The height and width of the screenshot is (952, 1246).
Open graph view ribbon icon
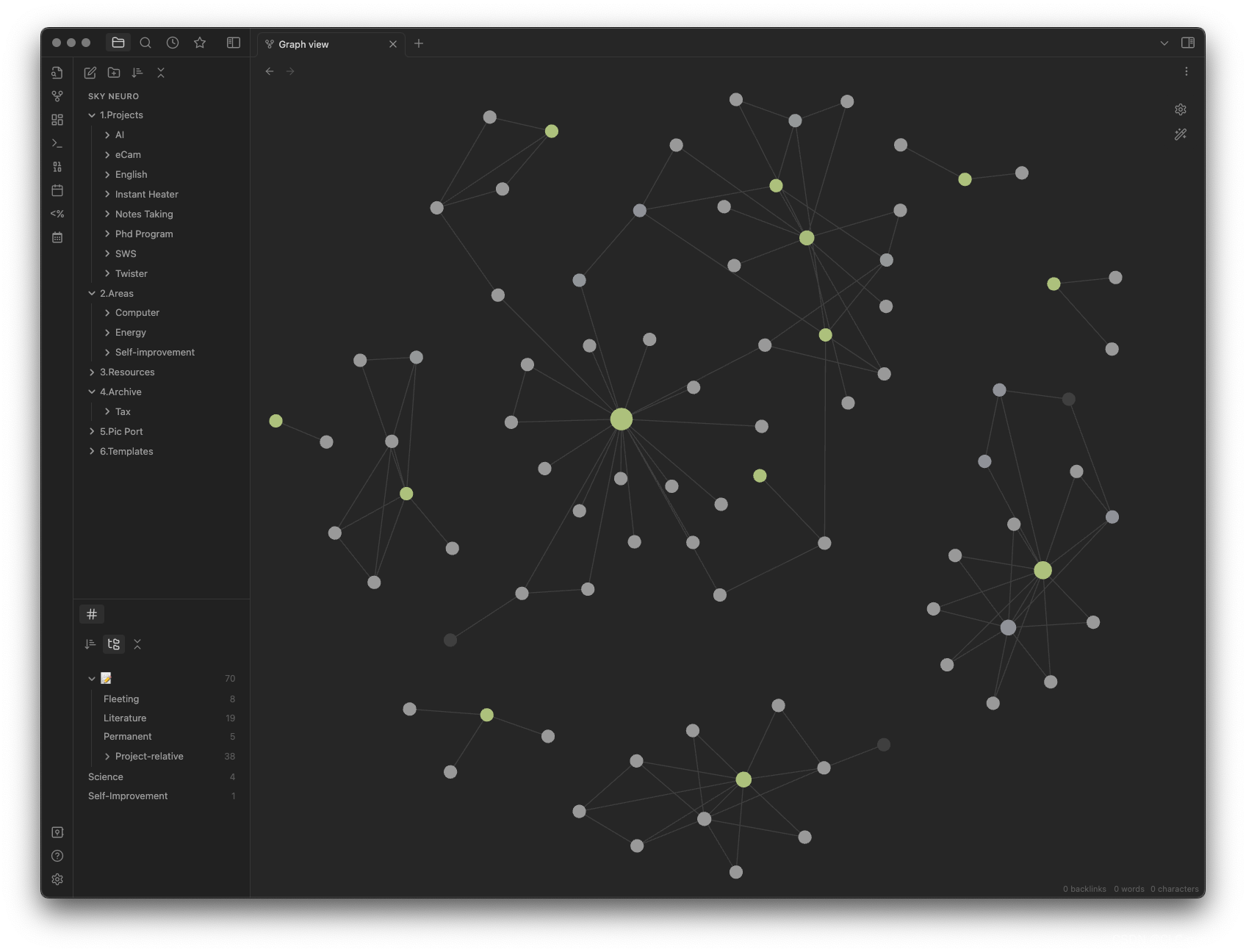point(57,96)
